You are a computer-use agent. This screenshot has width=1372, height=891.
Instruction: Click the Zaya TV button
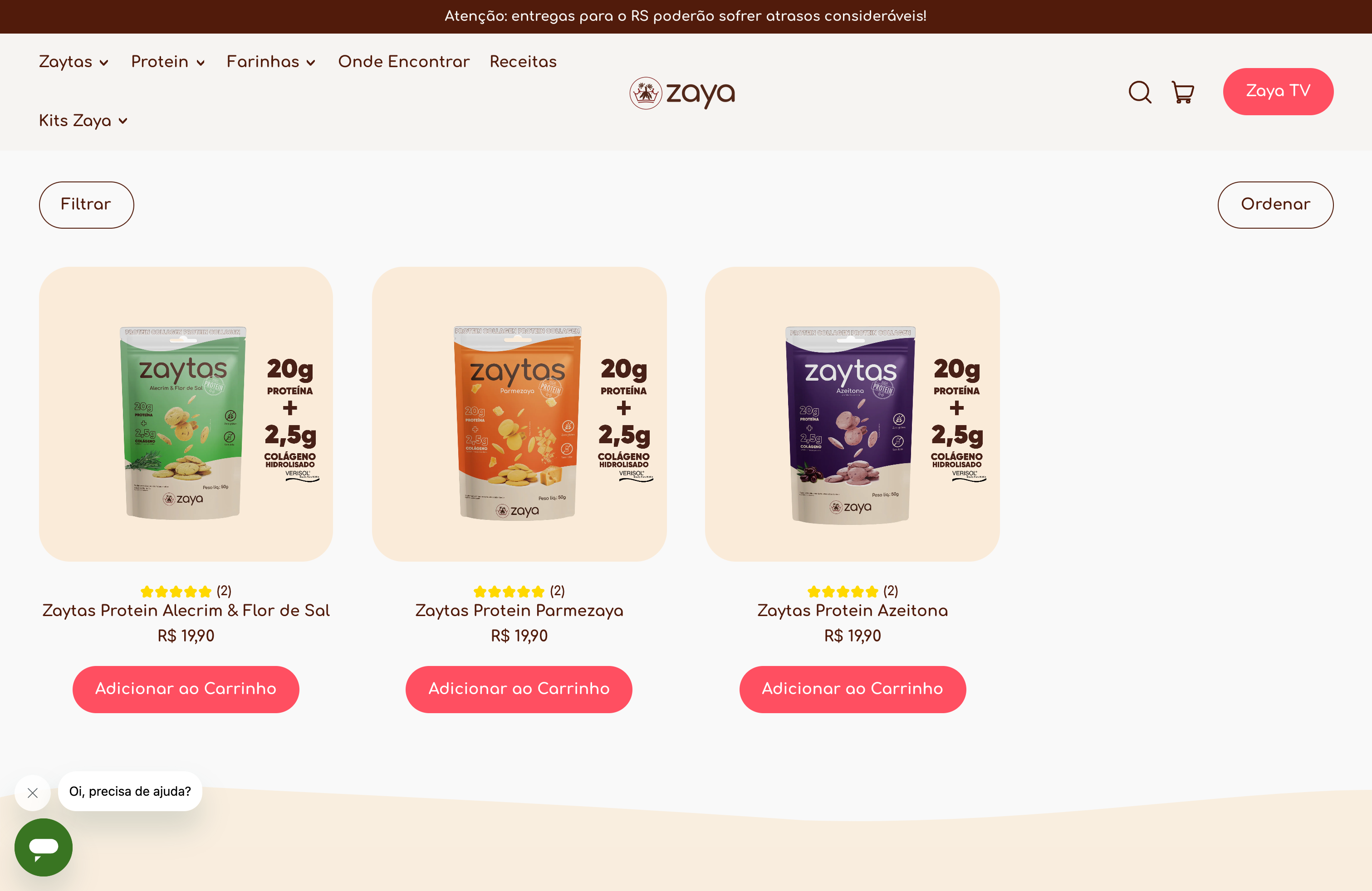tap(1278, 91)
